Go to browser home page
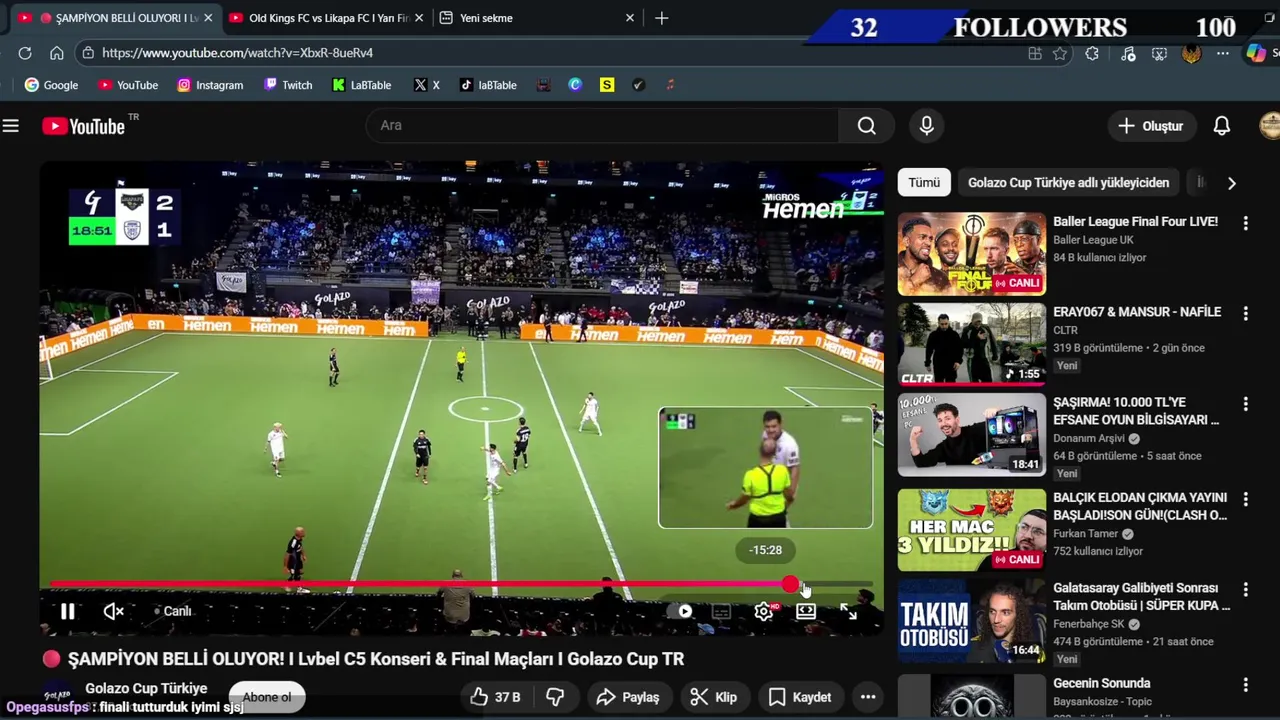 (57, 53)
